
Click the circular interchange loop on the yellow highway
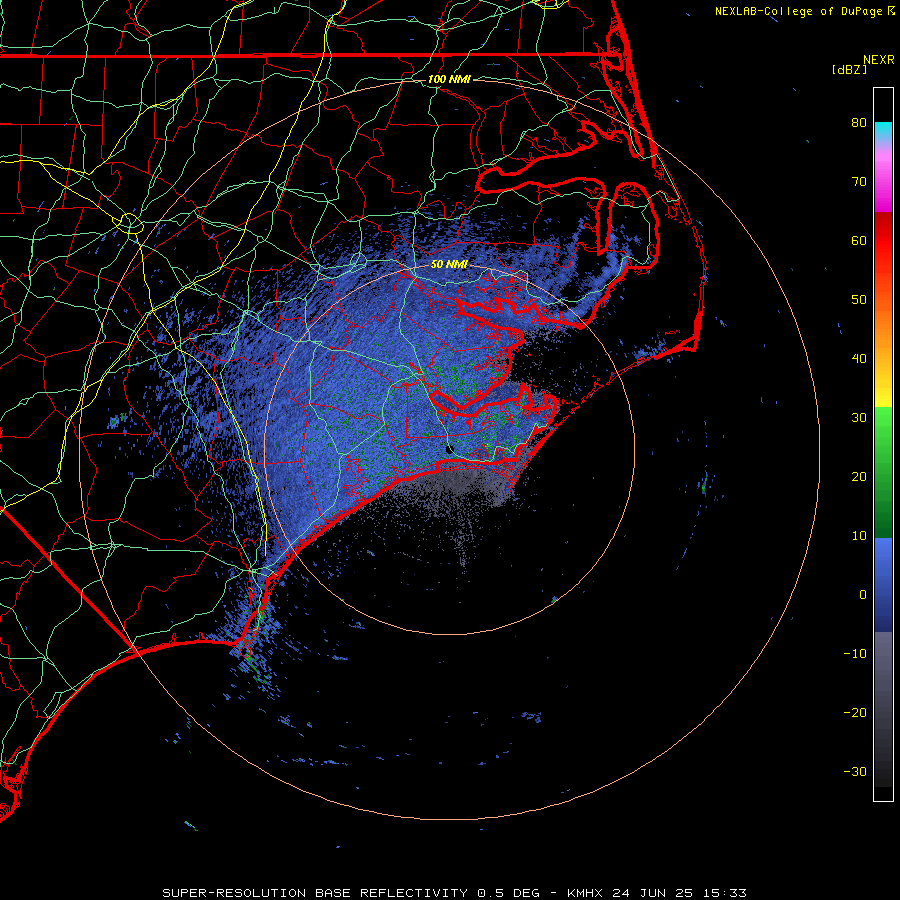point(130,223)
